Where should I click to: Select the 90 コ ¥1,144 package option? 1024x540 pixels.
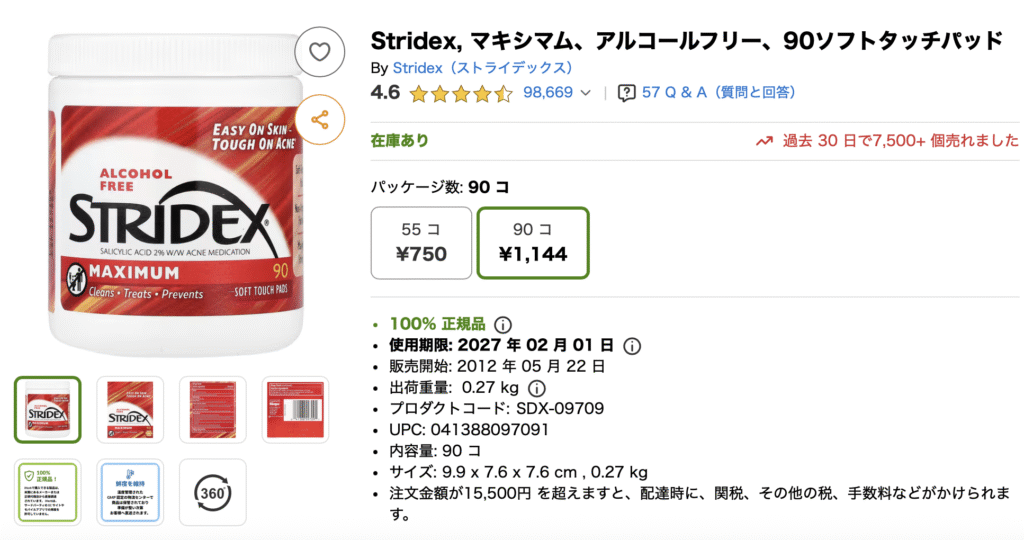[x=533, y=242]
